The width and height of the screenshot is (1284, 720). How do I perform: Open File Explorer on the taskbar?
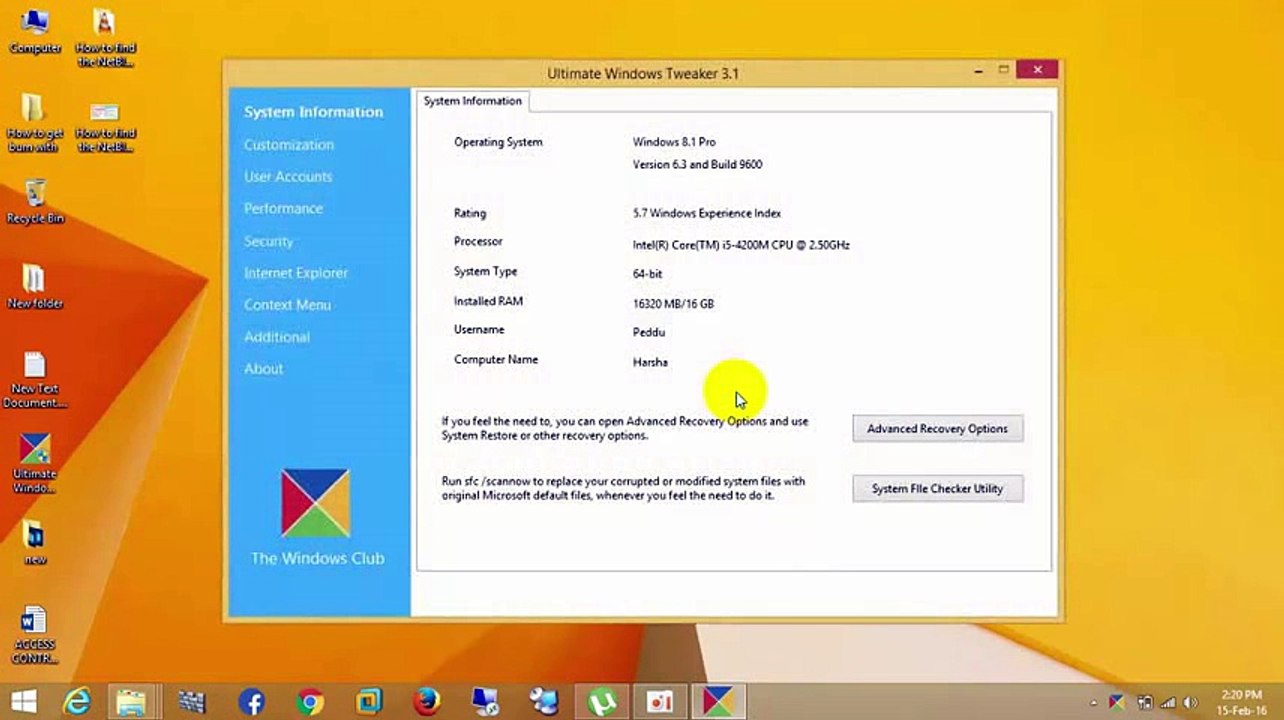[131, 702]
